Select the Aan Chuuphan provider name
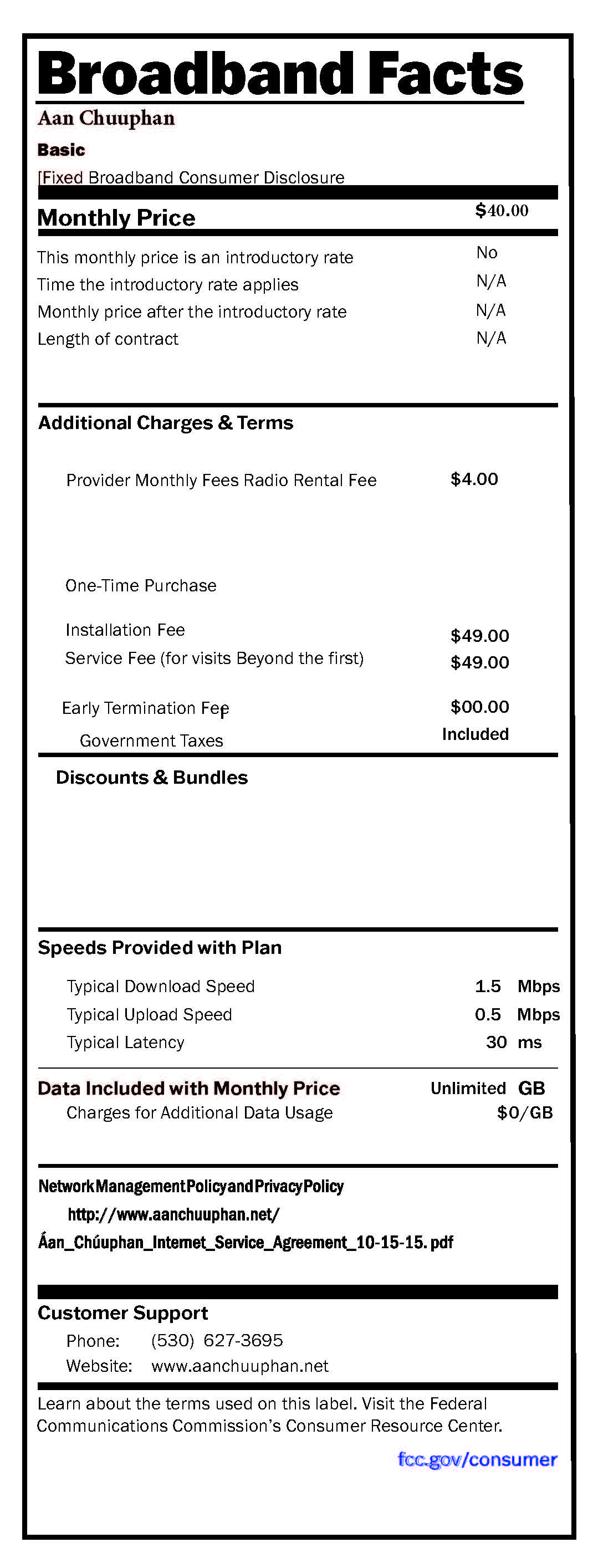 coord(106,118)
